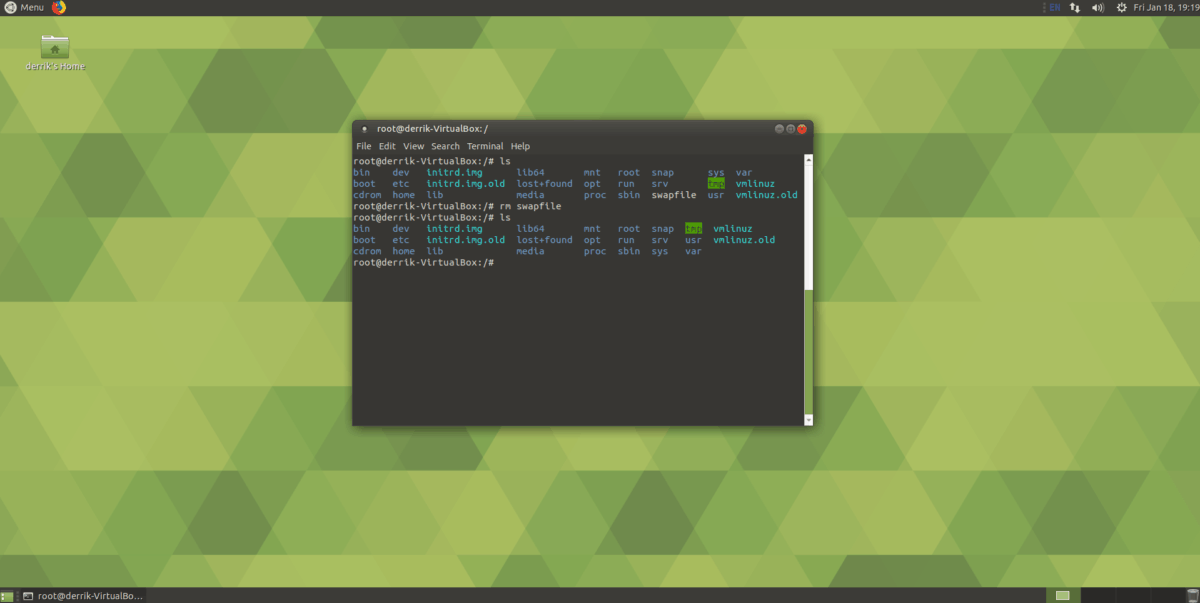The height and width of the screenshot is (603, 1200).
Task: Open the session settings gear indicator
Action: (x=1121, y=7)
